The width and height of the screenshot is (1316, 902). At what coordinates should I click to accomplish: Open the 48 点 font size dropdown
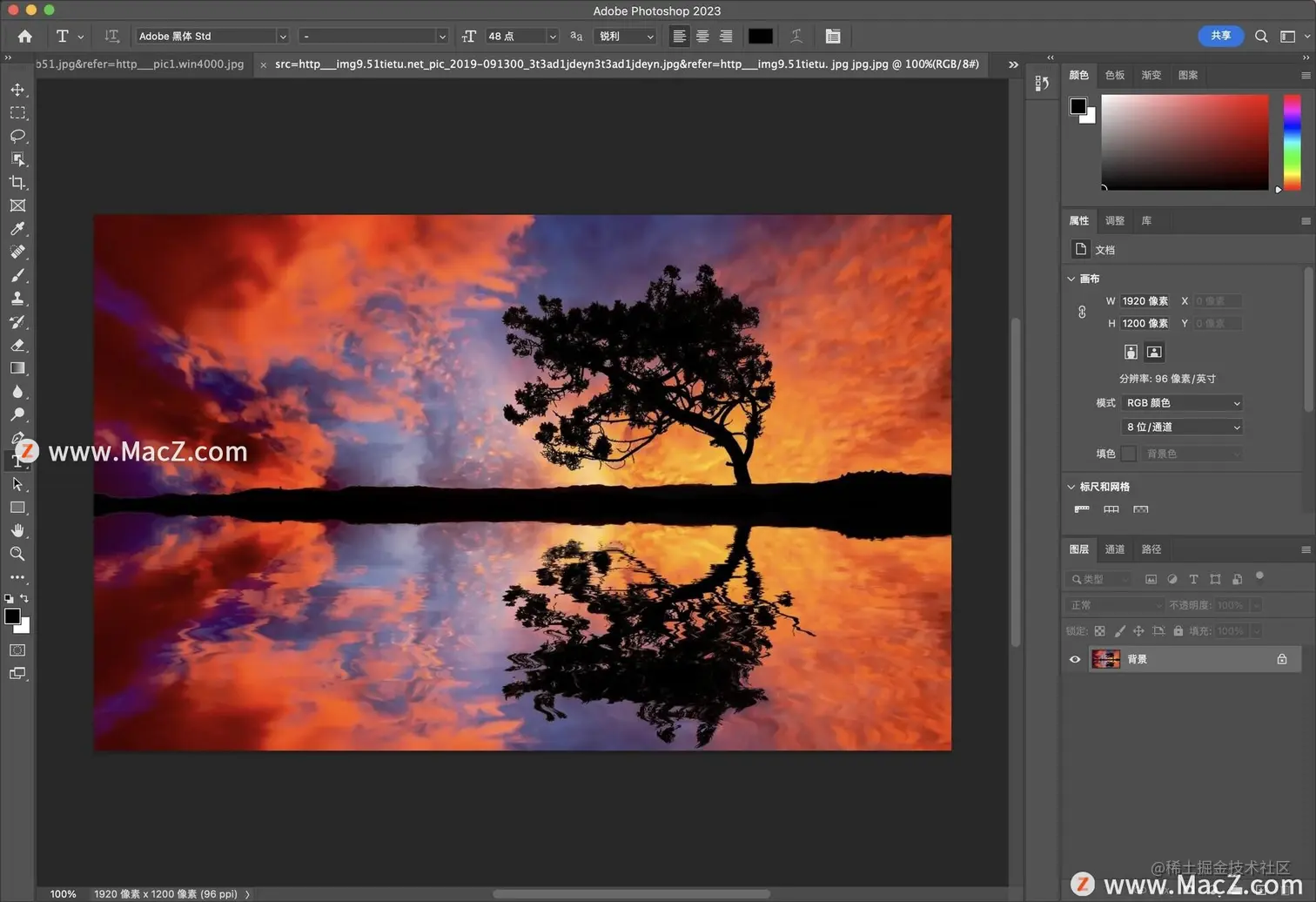pos(522,36)
